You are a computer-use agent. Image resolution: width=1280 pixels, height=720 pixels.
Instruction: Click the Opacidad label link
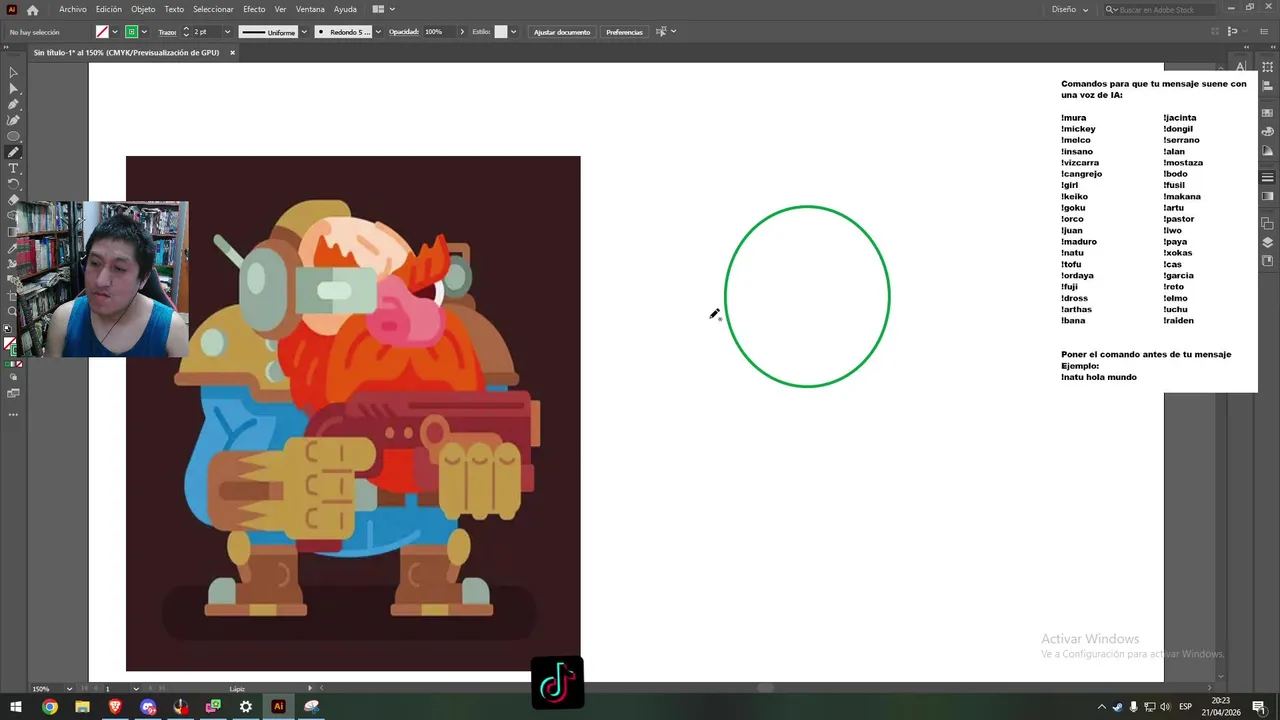tap(404, 32)
